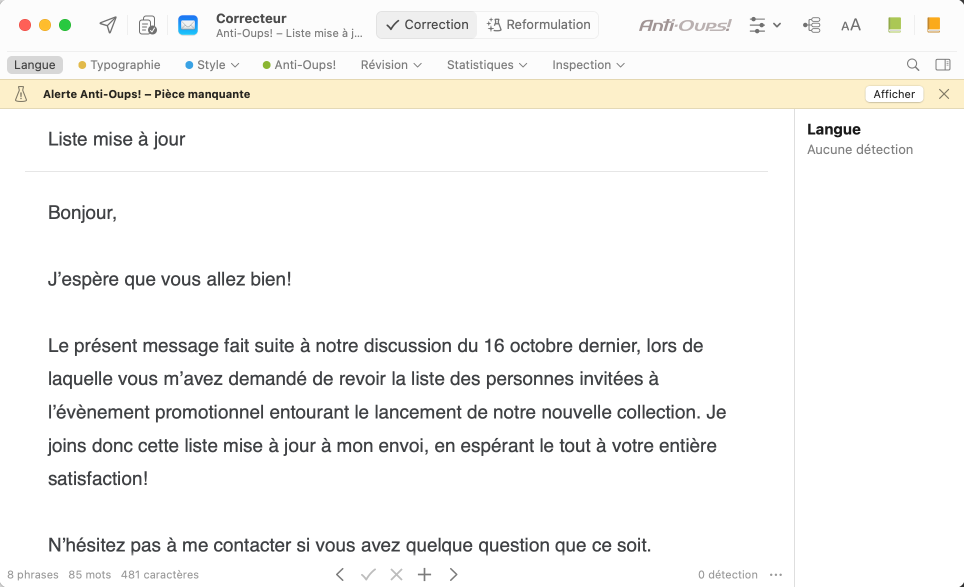Click the more options ellipsis
The width and height of the screenshot is (964, 587).
[776, 575]
